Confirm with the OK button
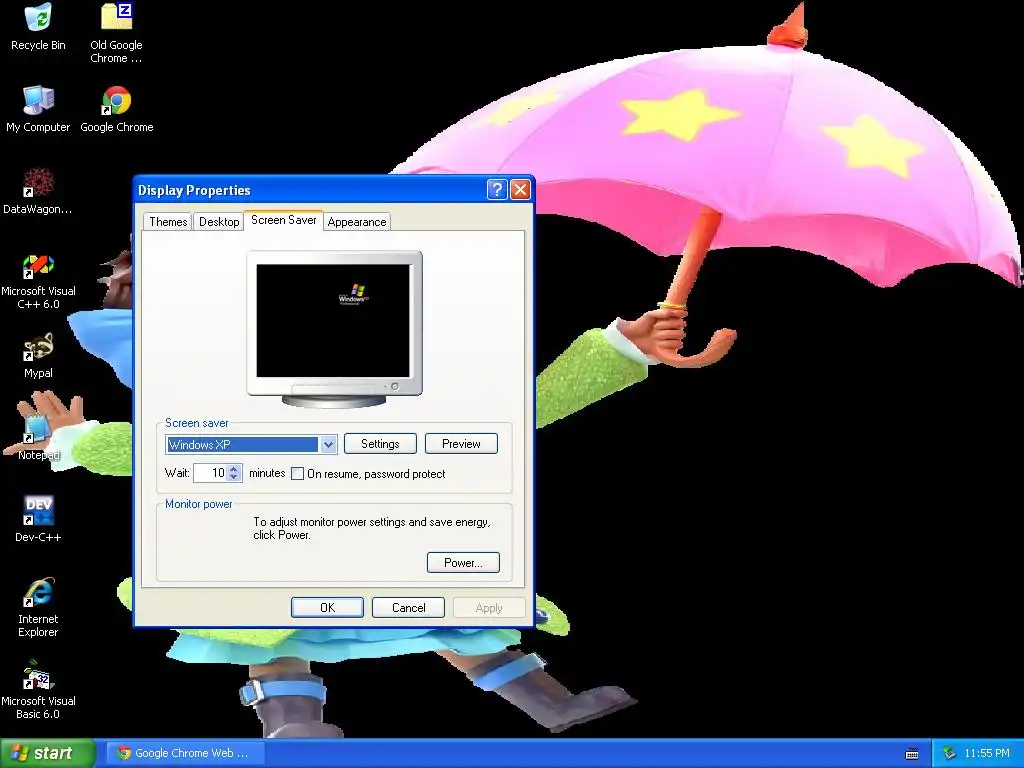 click(327, 608)
